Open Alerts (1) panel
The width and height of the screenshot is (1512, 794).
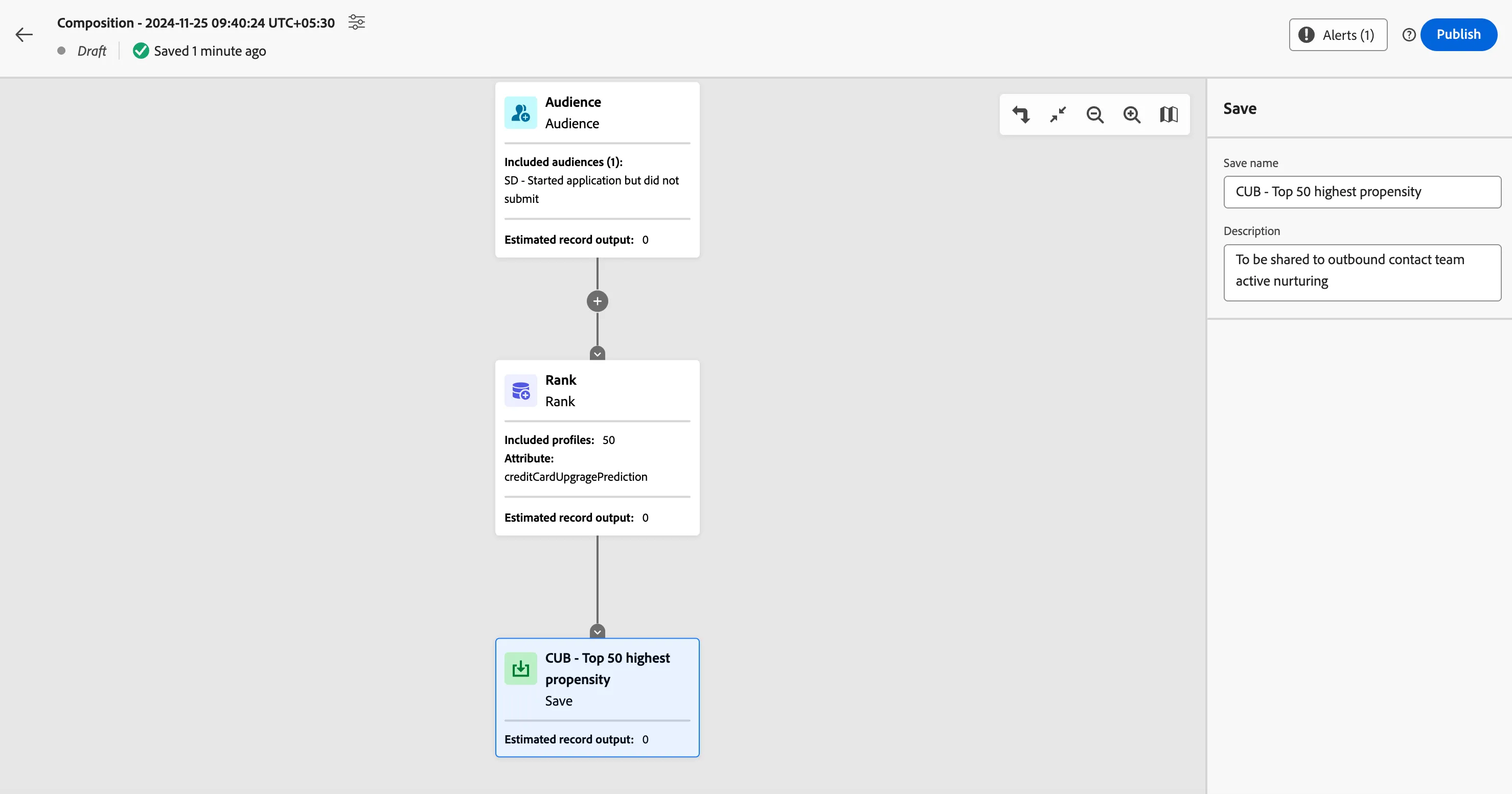tap(1338, 35)
